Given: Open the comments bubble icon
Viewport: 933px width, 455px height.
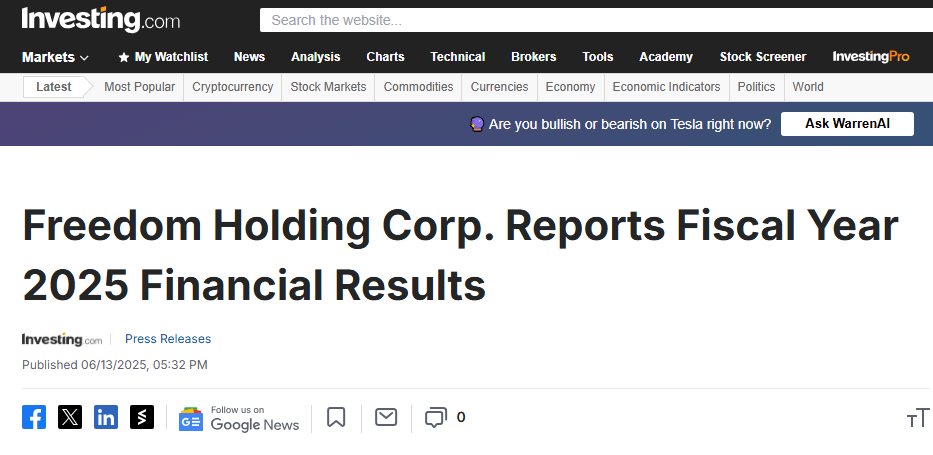Looking at the screenshot, I should pyautogui.click(x=436, y=418).
